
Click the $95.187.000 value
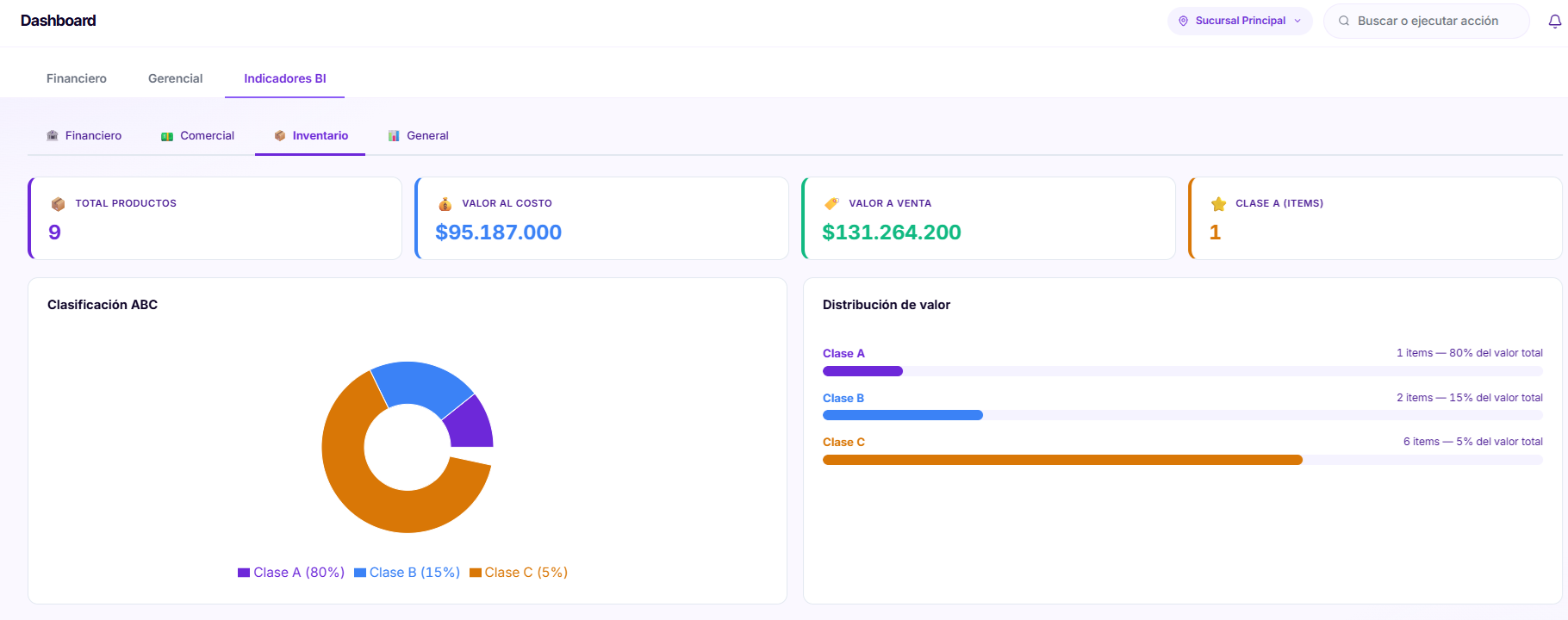point(499,232)
